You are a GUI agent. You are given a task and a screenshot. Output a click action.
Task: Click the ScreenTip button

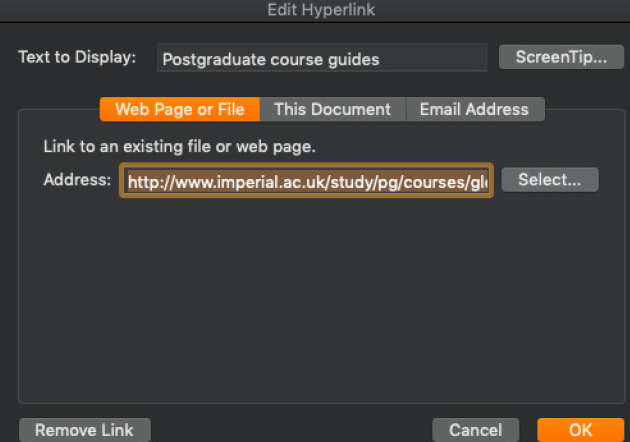pyautogui.click(x=561, y=57)
